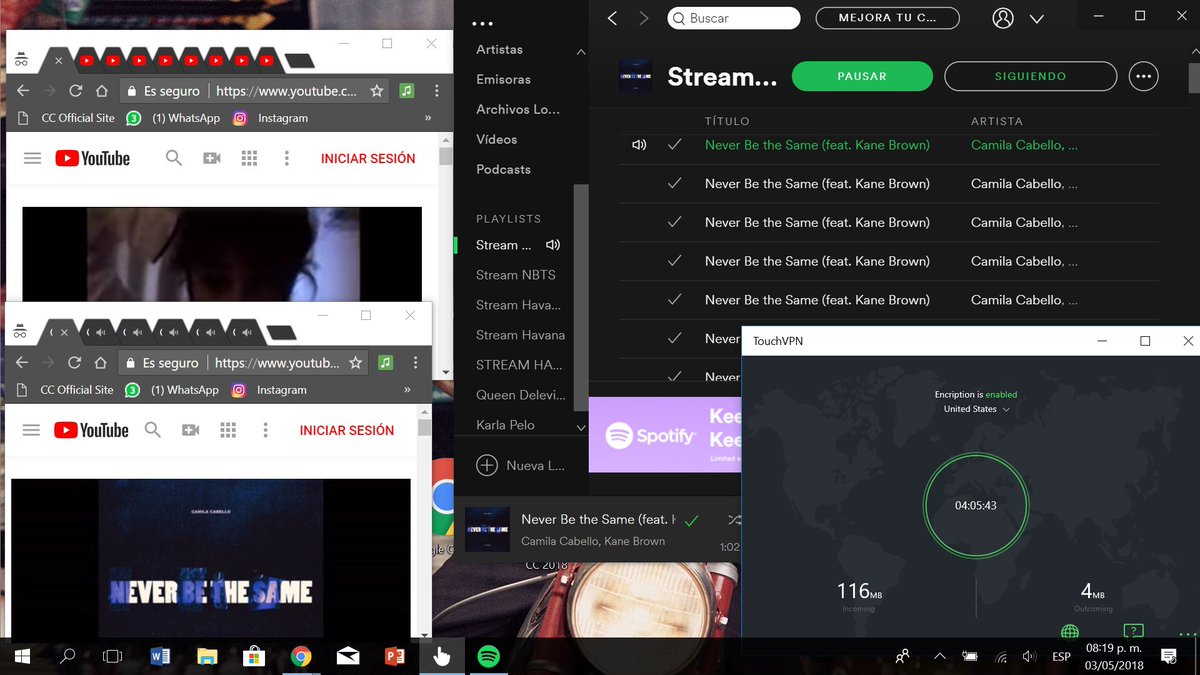Screen dimensions: 1200x675
Task: Open the United States server dropdown
Action: pyautogui.click(x=977, y=409)
